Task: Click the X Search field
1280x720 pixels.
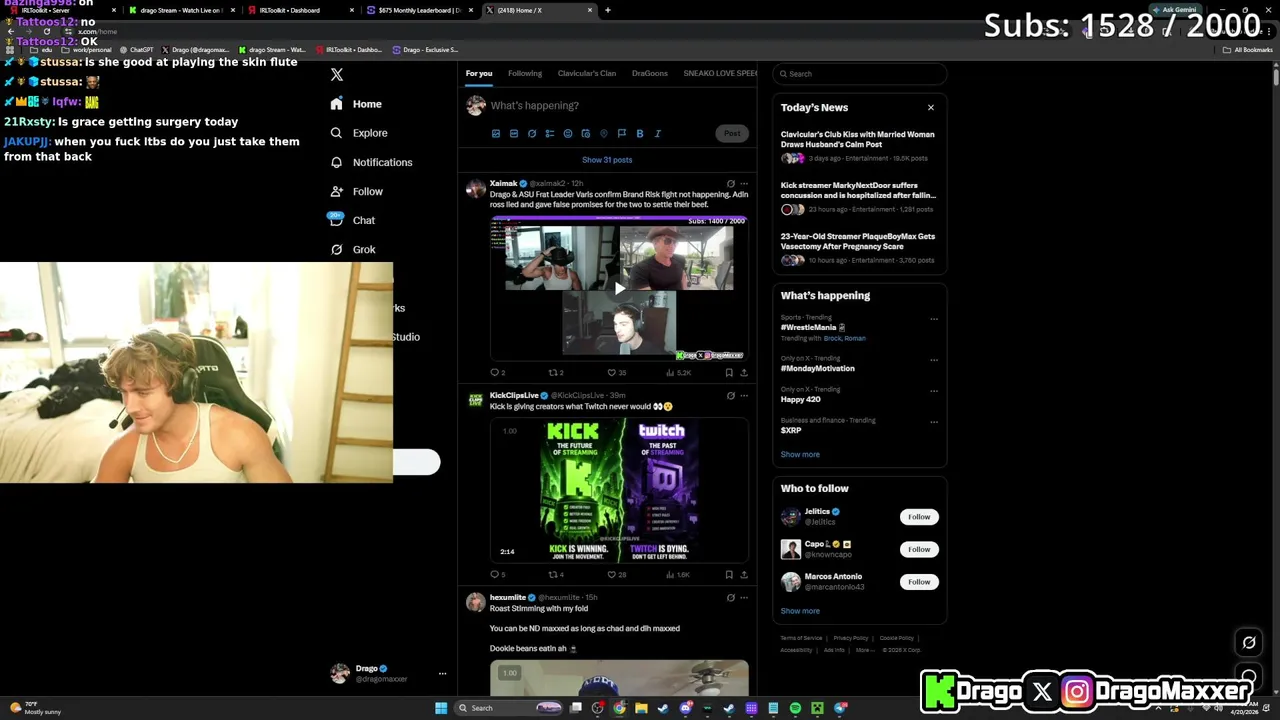Action: [860, 74]
